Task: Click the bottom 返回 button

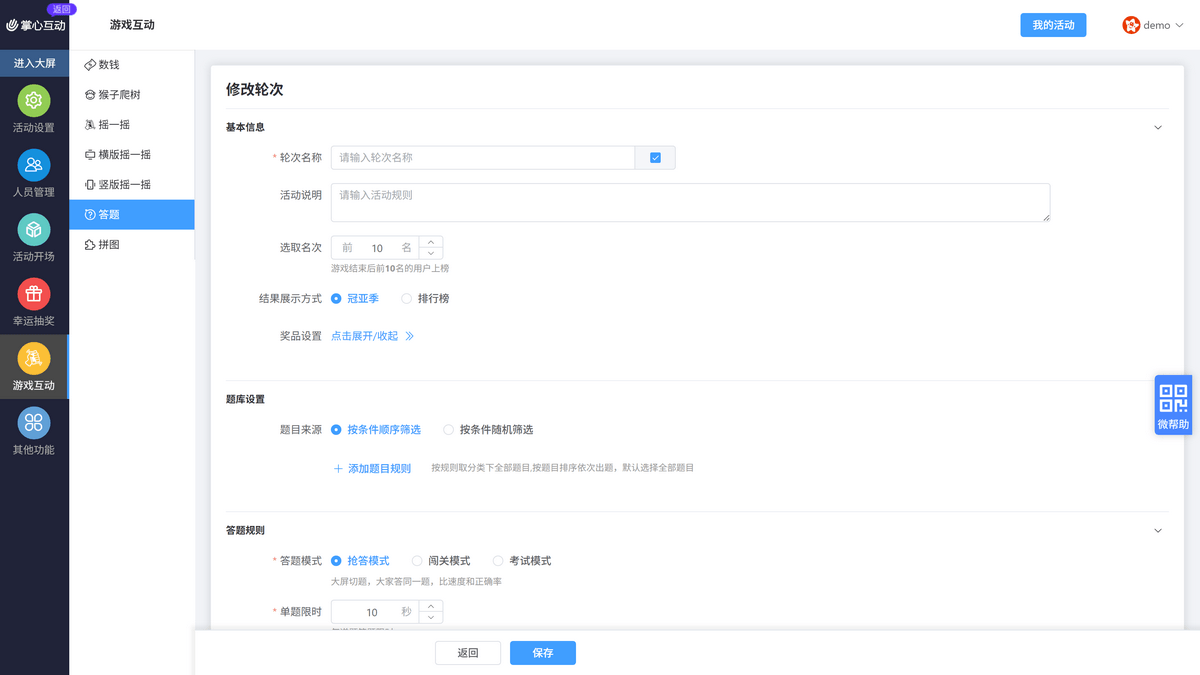Action: [468, 653]
